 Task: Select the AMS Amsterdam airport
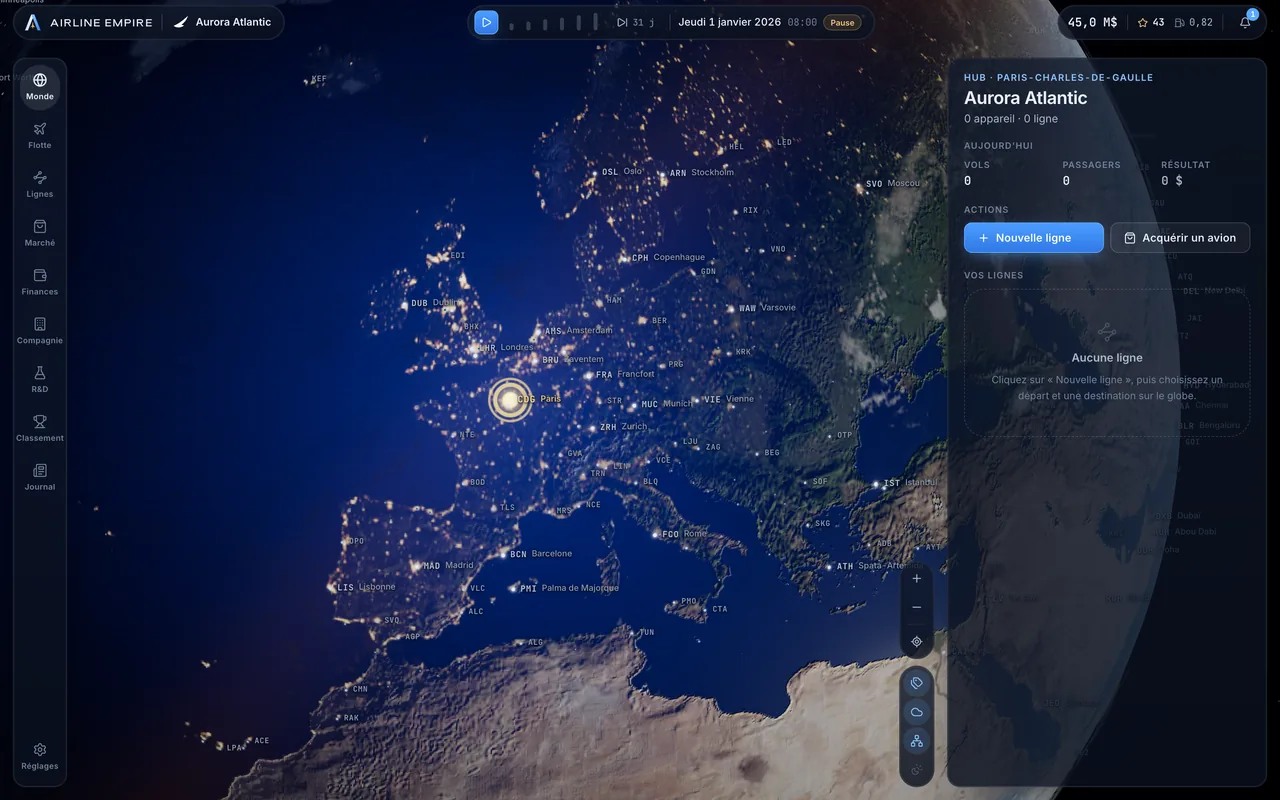[573, 331]
